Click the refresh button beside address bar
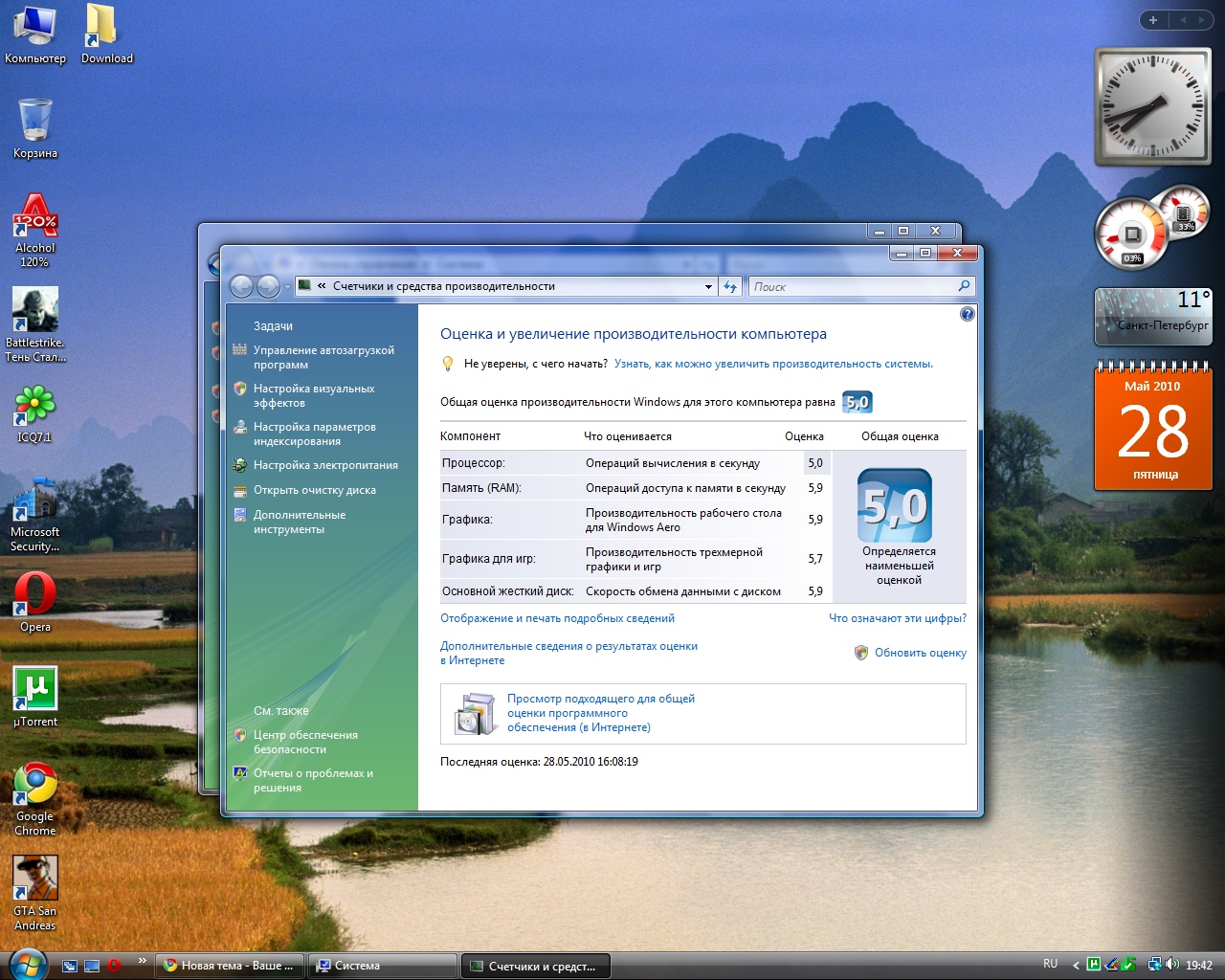Viewport: 1225px width, 980px height. pyautogui.click(x=731, y=286)
